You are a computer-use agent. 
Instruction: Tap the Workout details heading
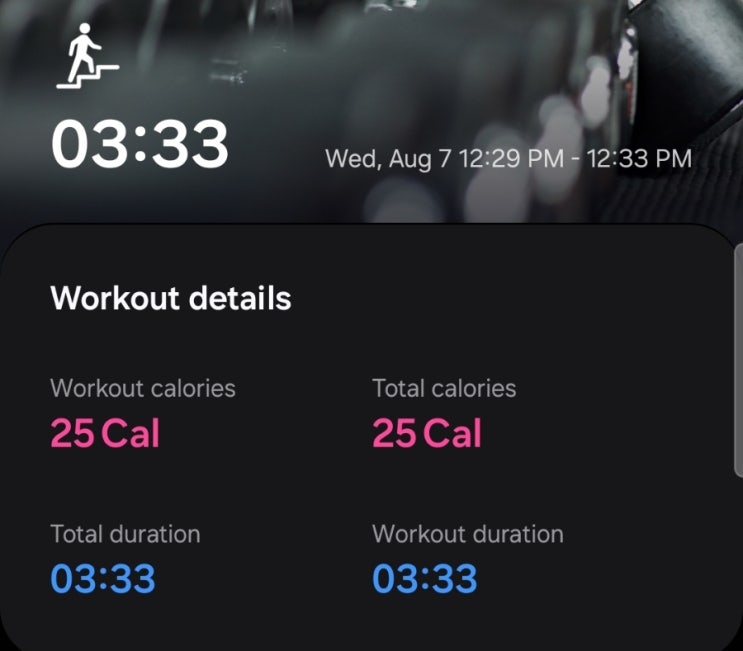(x=171, y=298)
